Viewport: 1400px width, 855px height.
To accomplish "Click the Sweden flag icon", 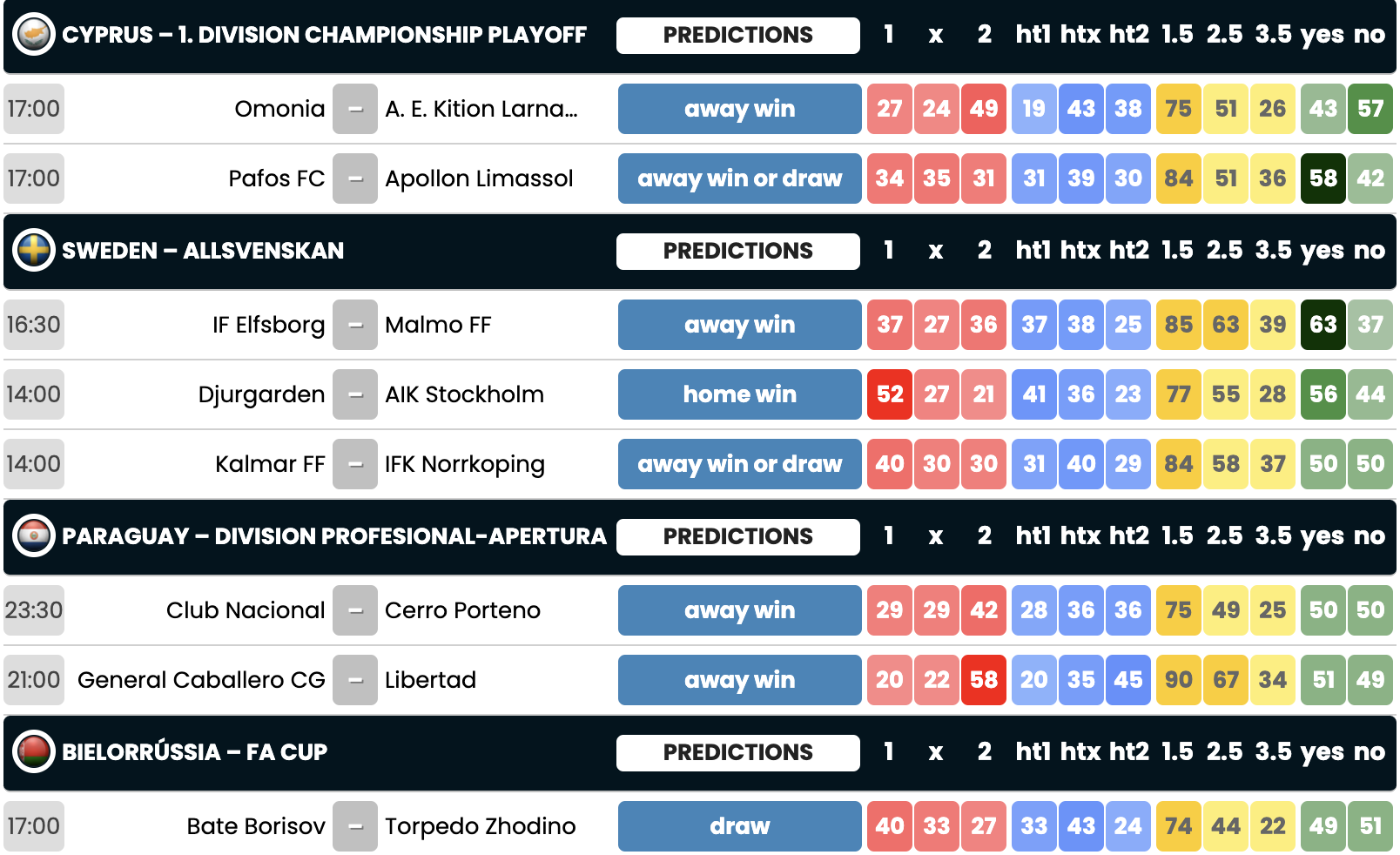I will (x=34, y=251).
